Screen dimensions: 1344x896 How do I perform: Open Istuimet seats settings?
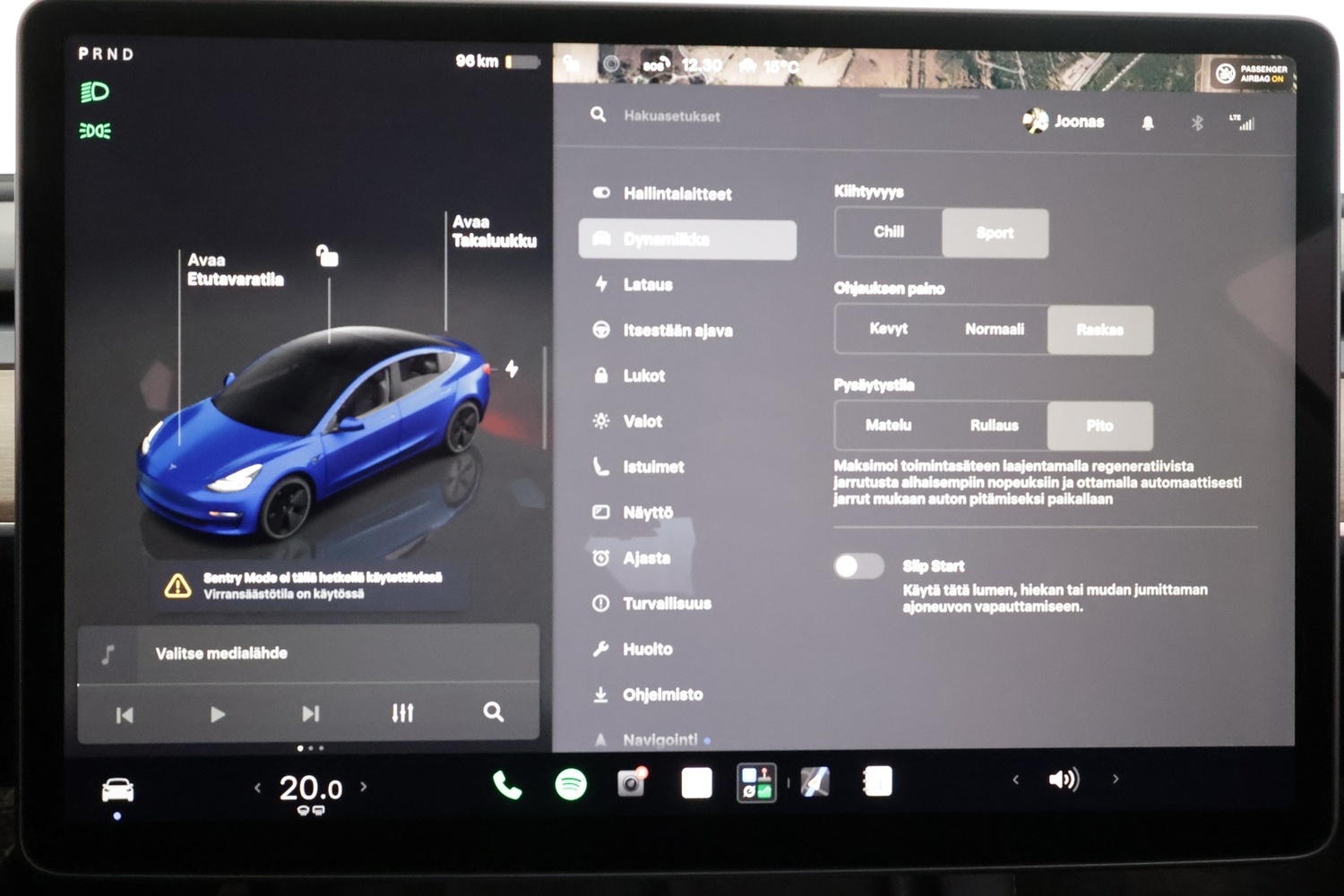(687, 467)
